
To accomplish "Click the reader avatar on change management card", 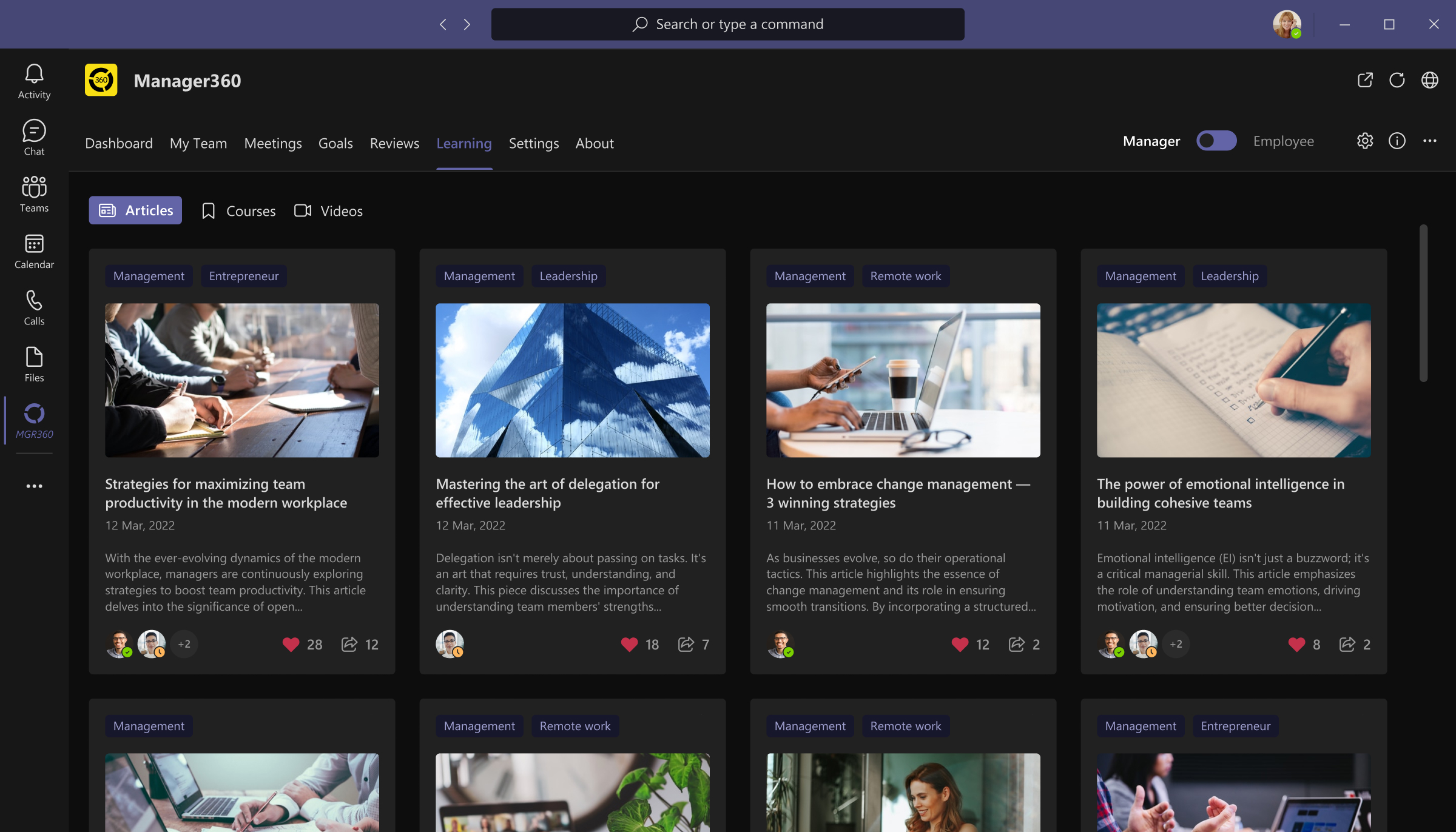I will click(780, 644).
